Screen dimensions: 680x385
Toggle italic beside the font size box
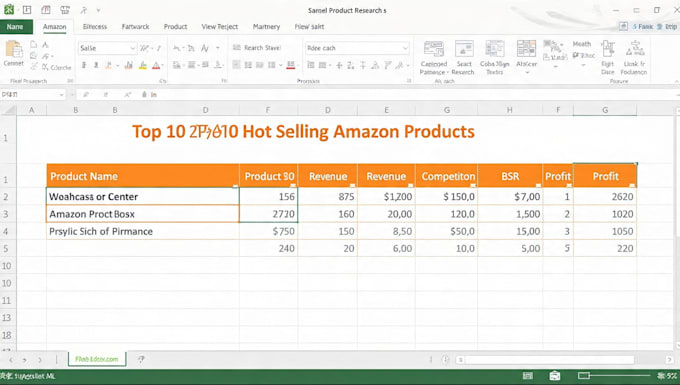click(159, 48)
